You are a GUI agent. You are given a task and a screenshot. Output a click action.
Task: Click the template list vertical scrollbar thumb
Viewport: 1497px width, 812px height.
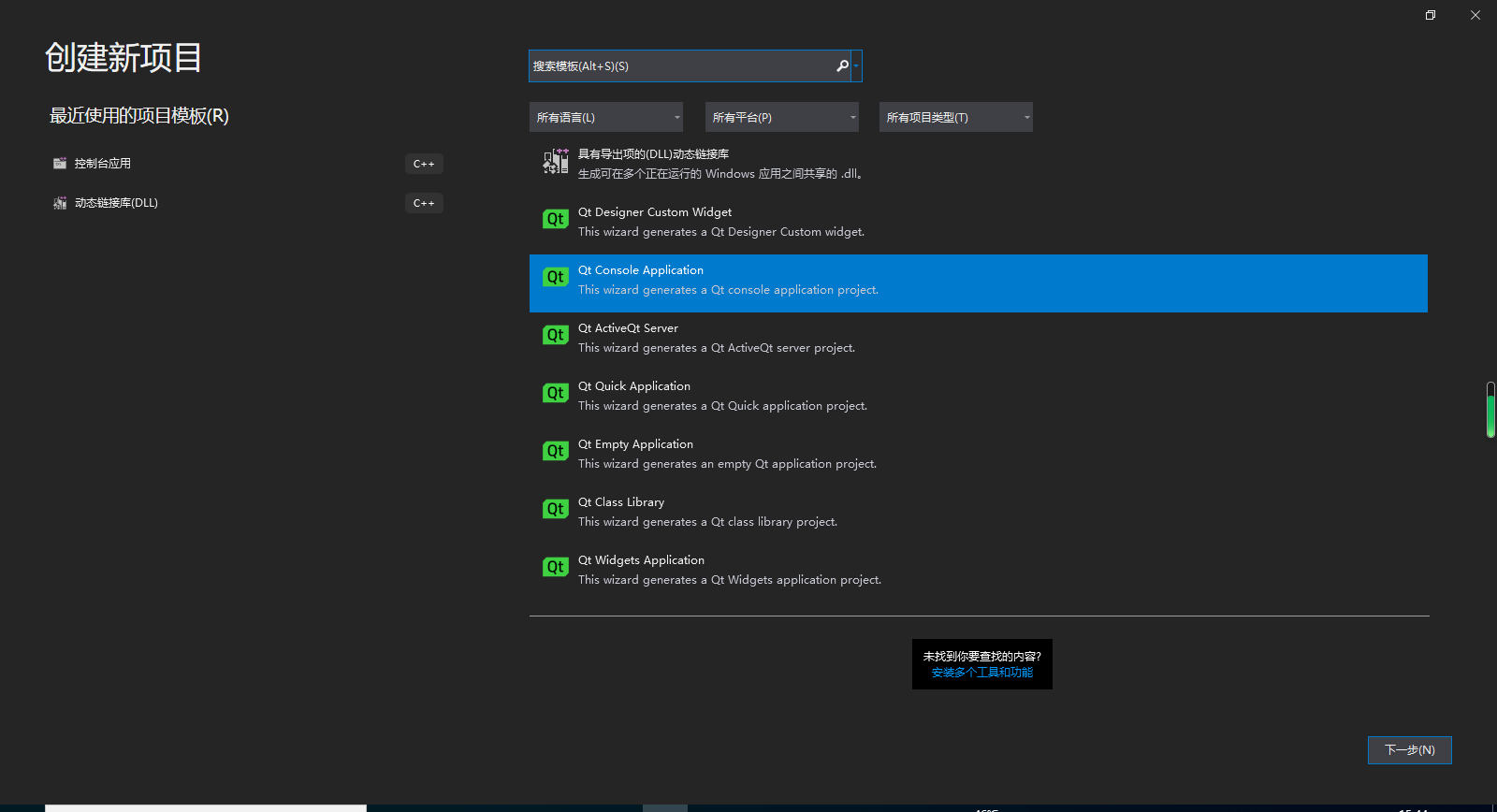click(x=1490, y=410)
